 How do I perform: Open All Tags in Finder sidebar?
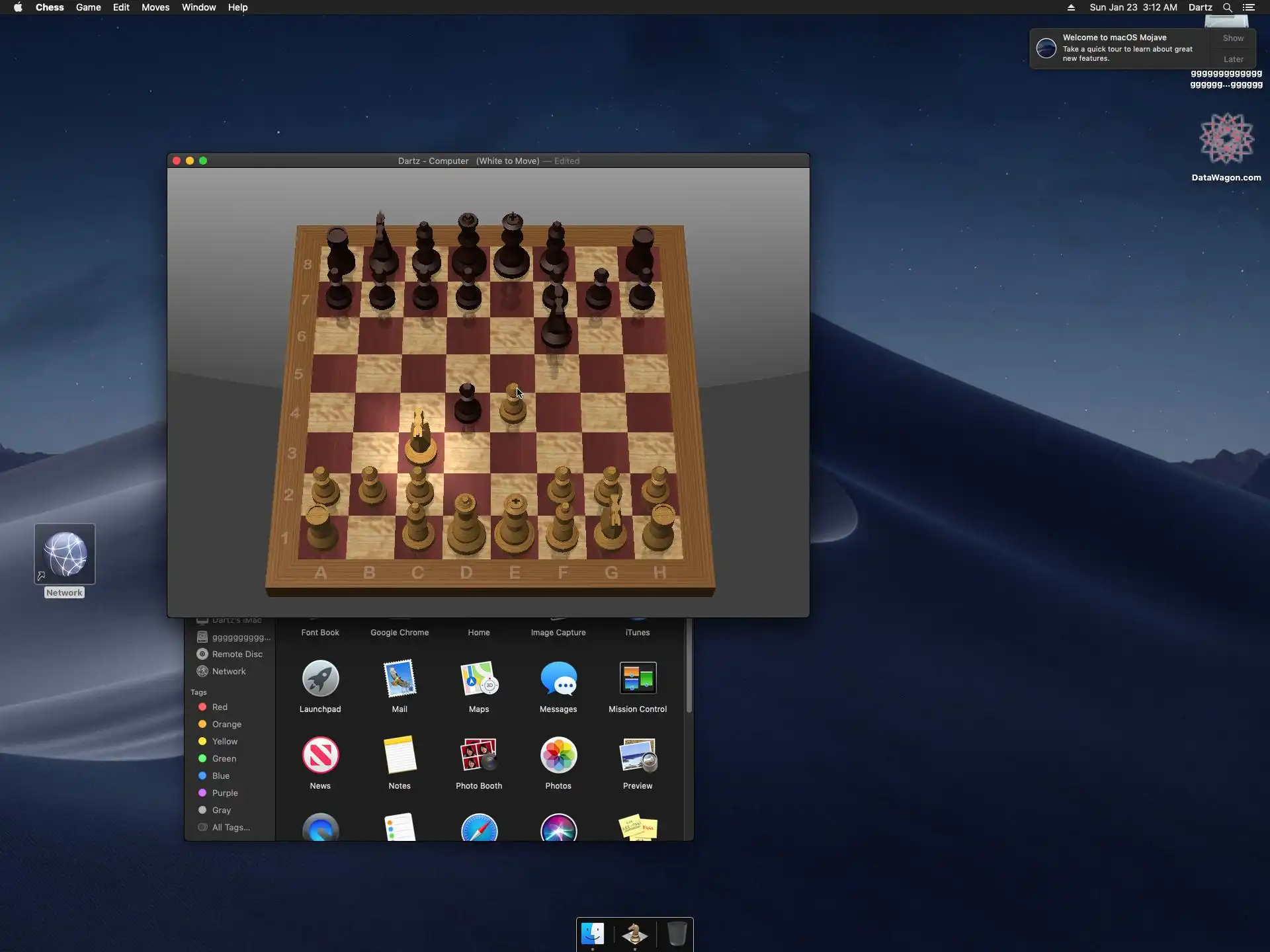tap(230, 827)
